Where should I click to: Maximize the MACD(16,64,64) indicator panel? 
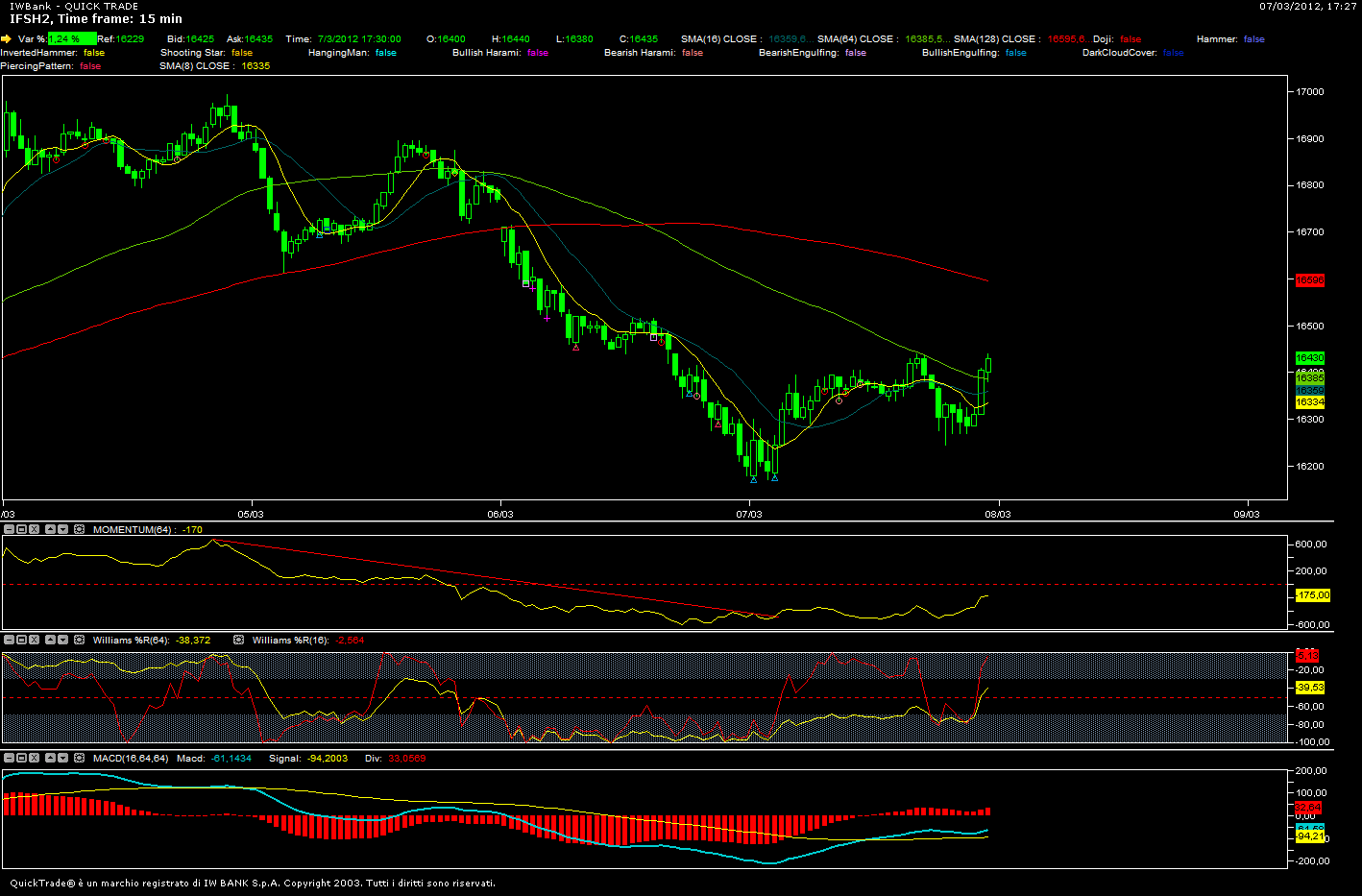21,758
